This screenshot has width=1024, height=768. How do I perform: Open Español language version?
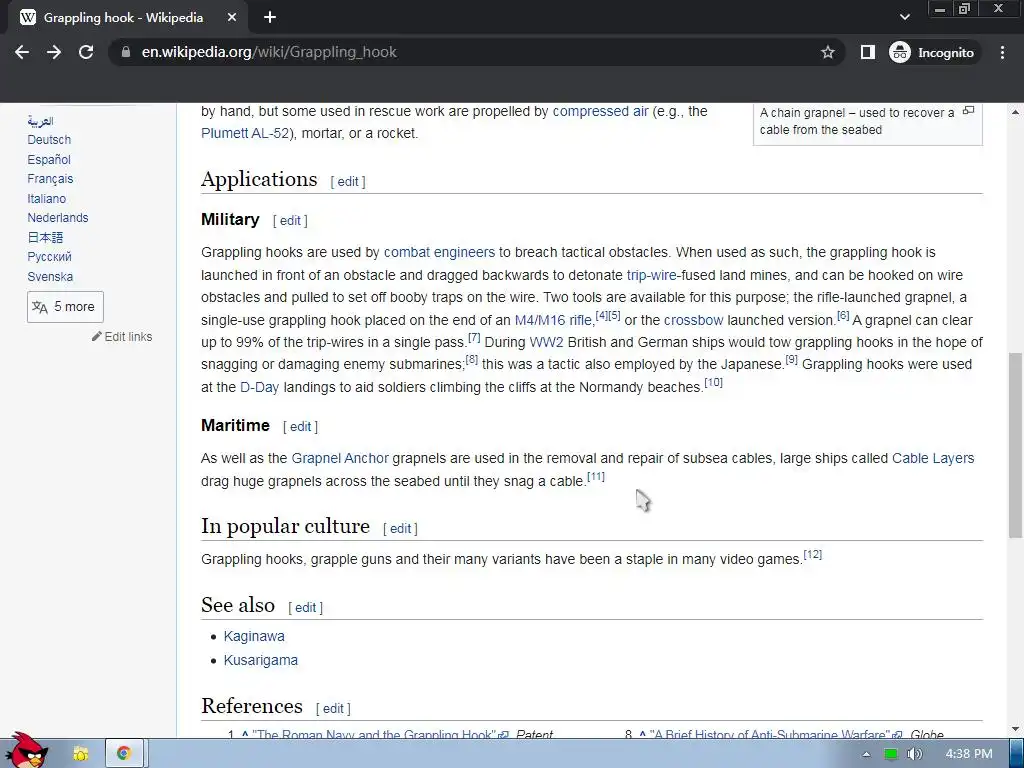click(49, 159)
